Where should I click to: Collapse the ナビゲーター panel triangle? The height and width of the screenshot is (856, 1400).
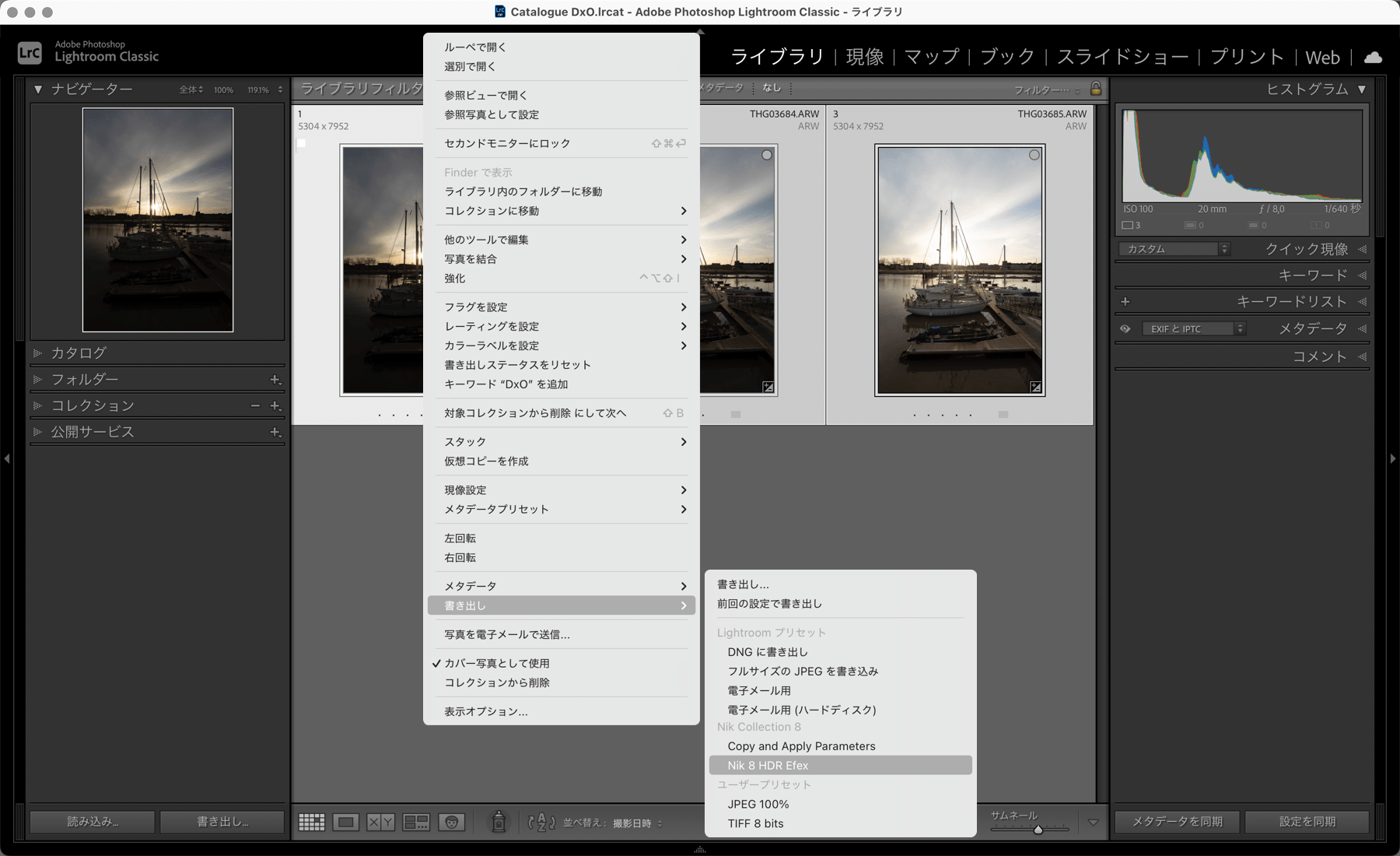37,89
